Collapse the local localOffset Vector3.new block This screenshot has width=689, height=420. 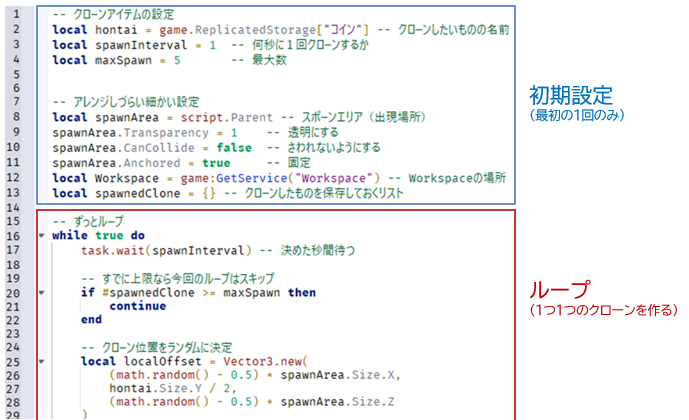pos(42,362)
